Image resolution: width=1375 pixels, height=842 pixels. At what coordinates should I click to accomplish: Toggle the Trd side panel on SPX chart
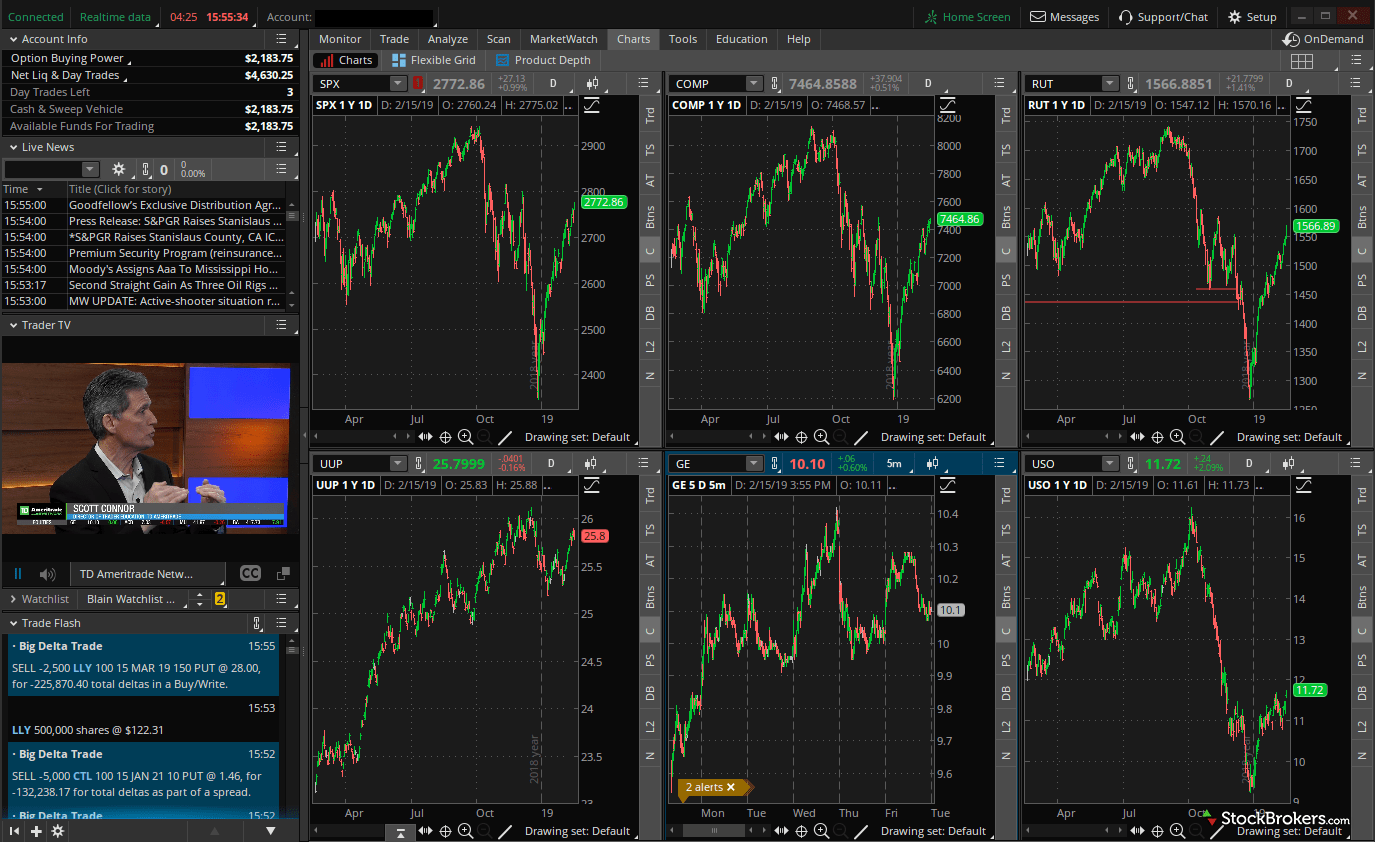[x=650, y=116]
